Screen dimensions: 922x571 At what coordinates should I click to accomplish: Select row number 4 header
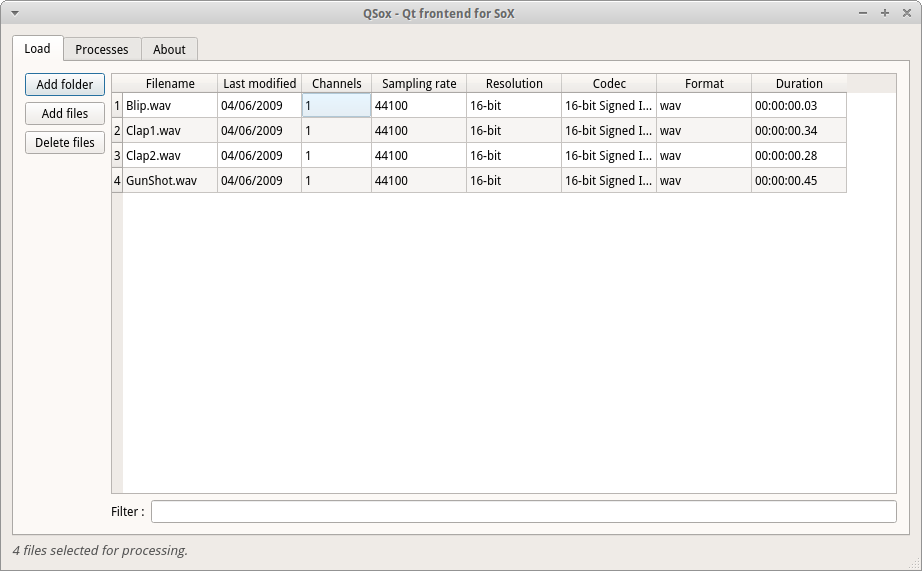117,181
